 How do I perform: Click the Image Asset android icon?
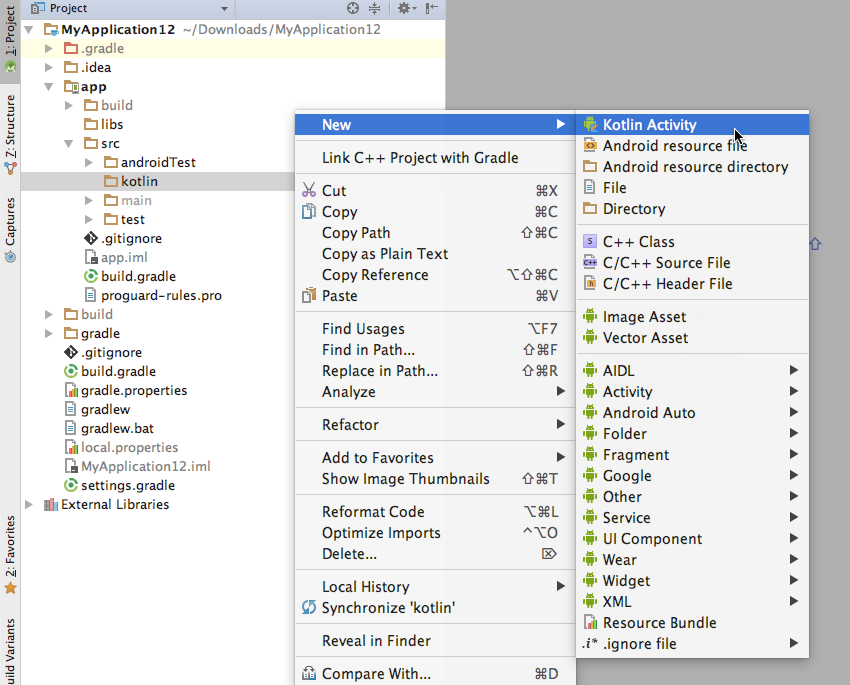click(x=590, y=316)
